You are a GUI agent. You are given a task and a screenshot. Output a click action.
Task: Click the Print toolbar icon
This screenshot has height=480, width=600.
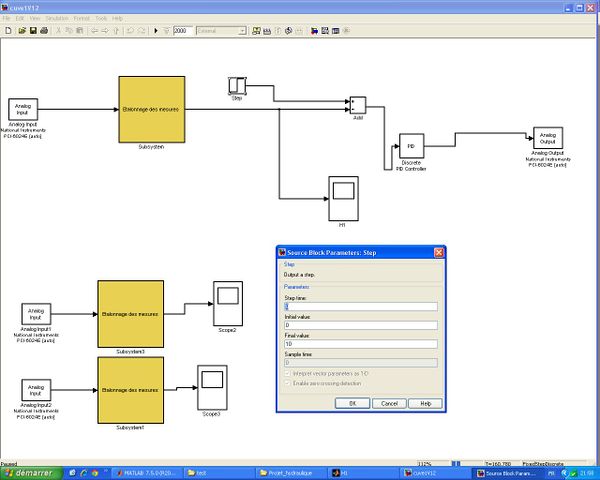44,31
